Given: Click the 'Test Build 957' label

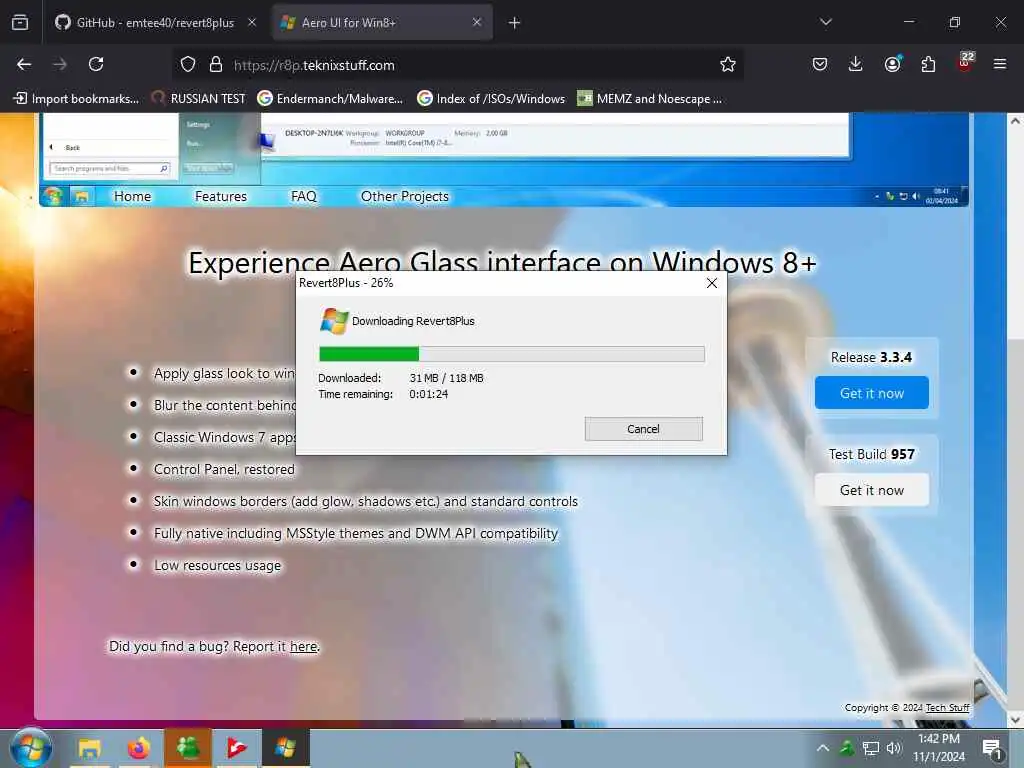Looking at the screenshot, I should pyautogui.click(x=872, y=454).
